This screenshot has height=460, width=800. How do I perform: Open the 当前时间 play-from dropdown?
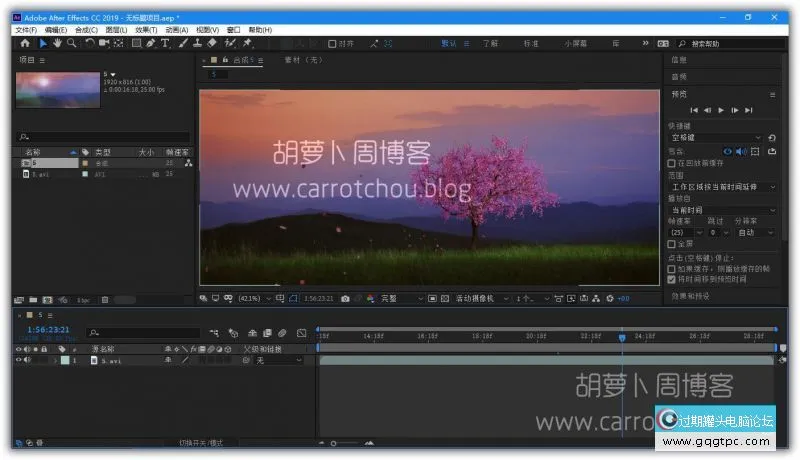[x=723, y=210]
